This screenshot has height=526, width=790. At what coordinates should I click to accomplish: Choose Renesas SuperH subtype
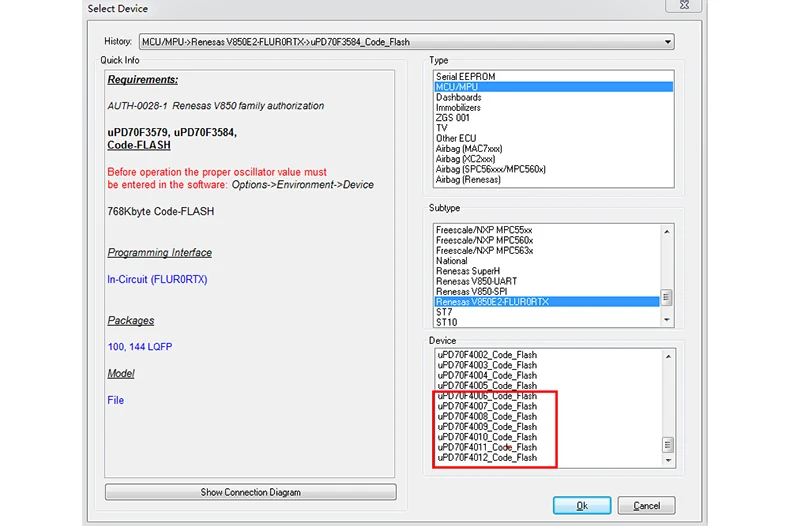tap(547, 271)
